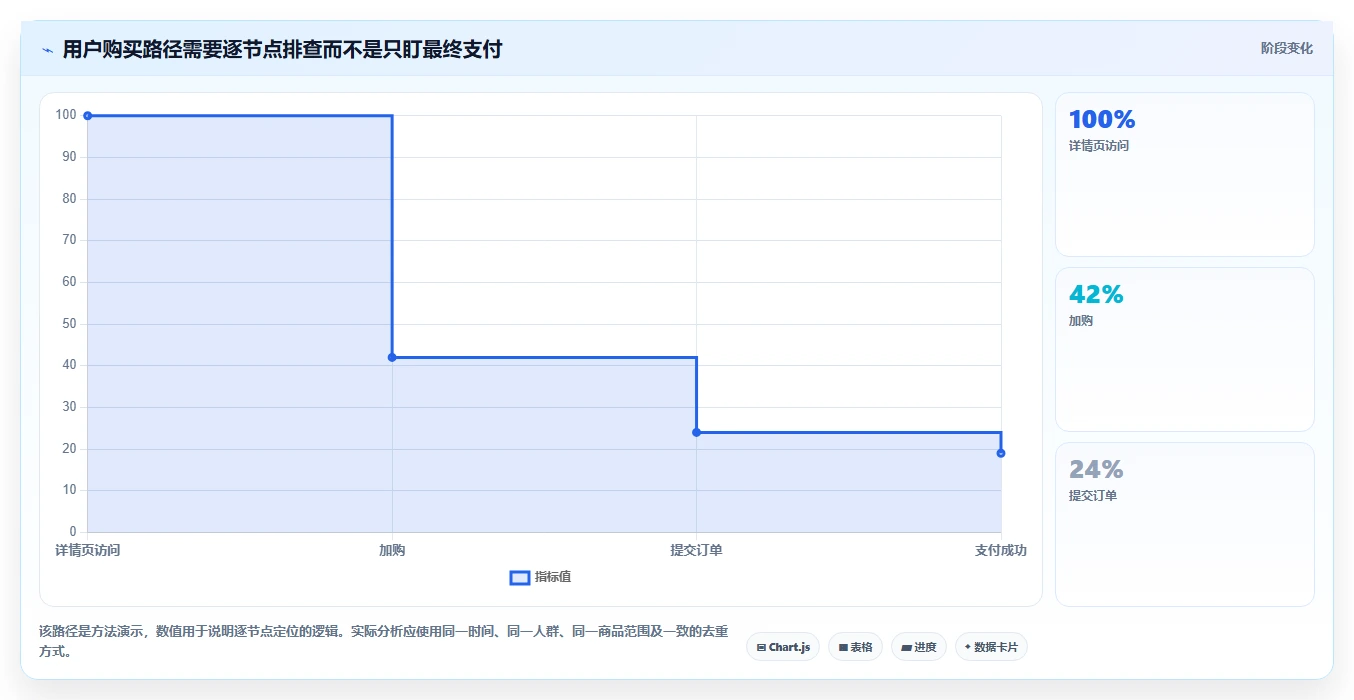Viewport: 1354px width, 700px height.
Task: Click the lightning icon beside the title
Action: [x=47, y=50]
